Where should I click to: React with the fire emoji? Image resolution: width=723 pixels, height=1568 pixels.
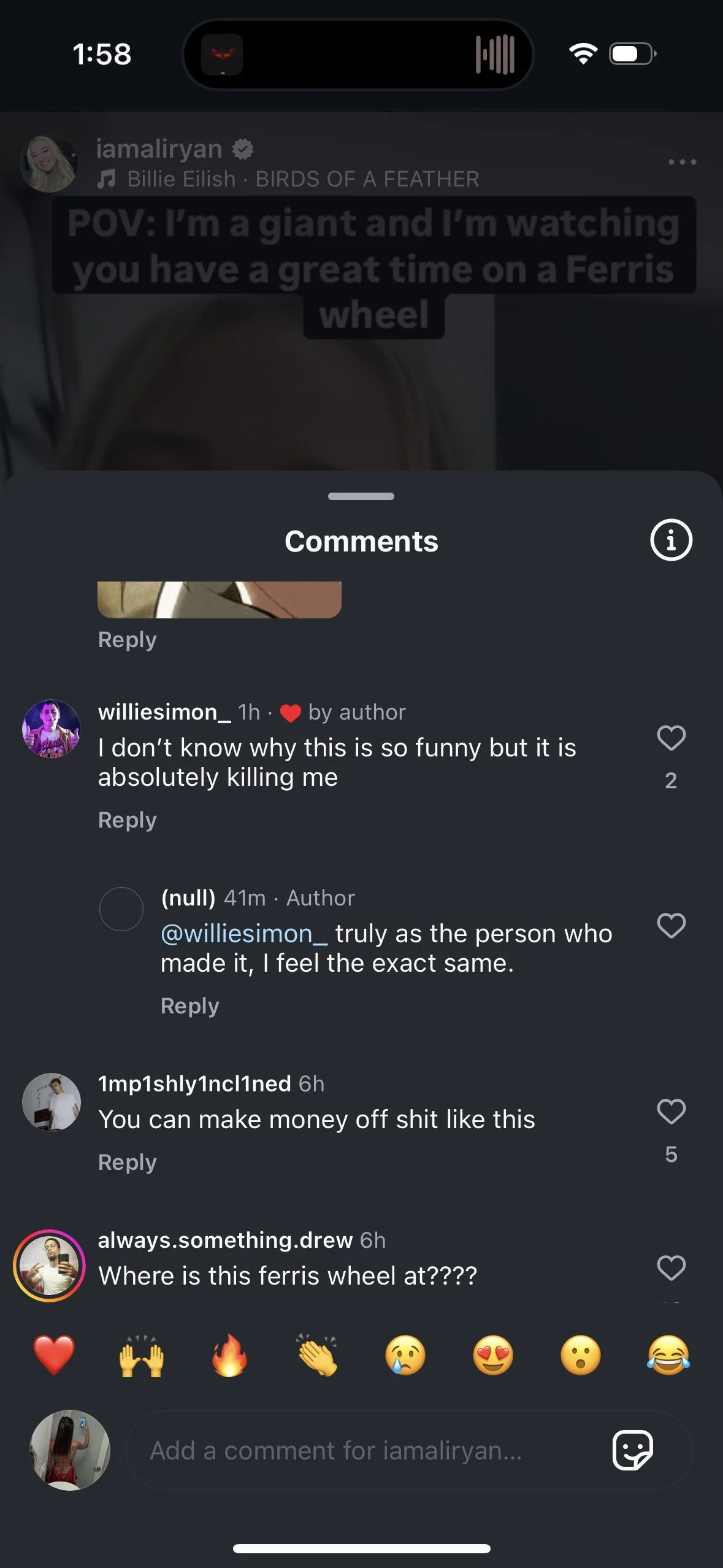tap(229, 1355)
